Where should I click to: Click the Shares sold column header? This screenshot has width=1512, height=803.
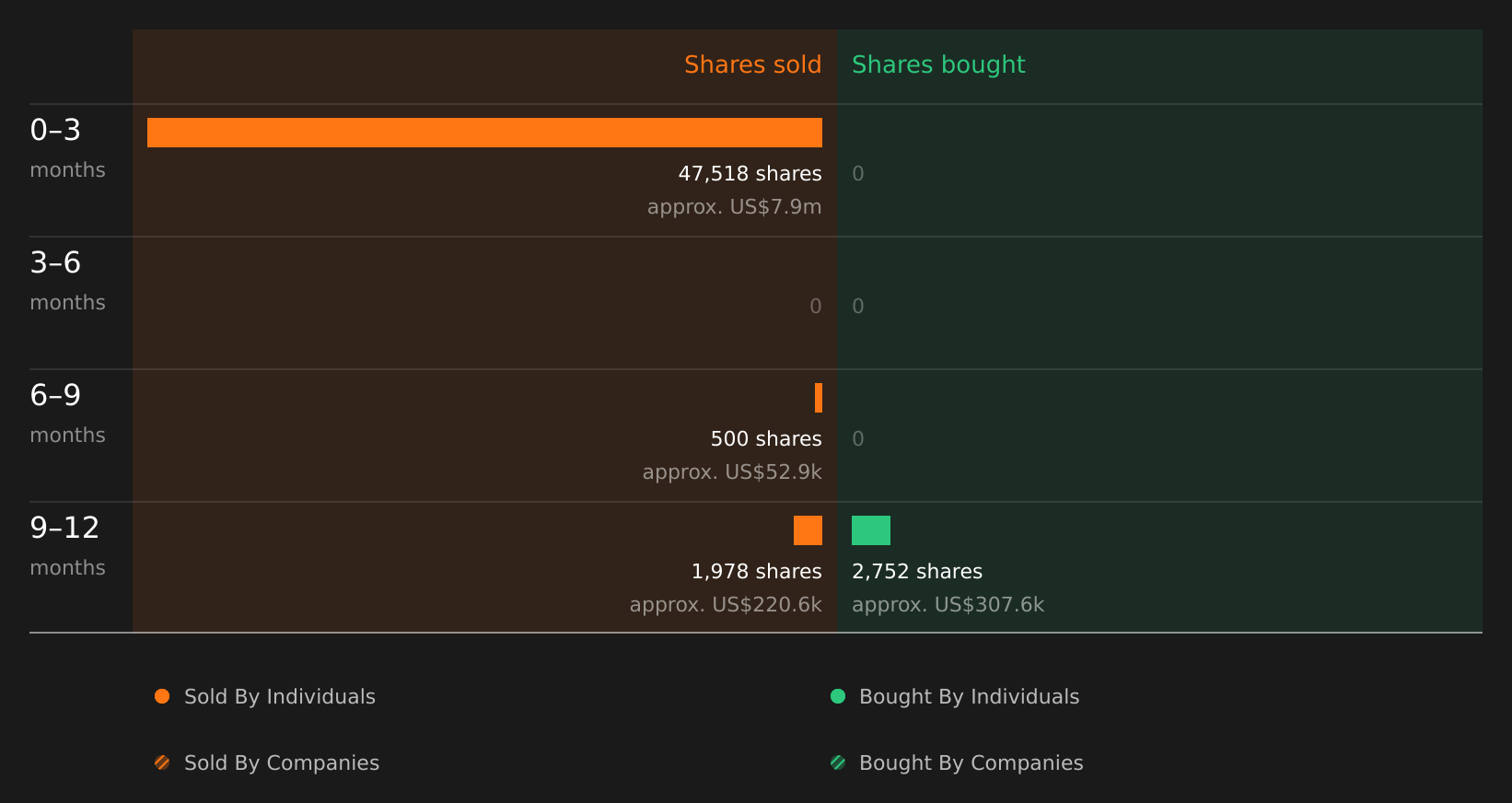tap(752, 64)
